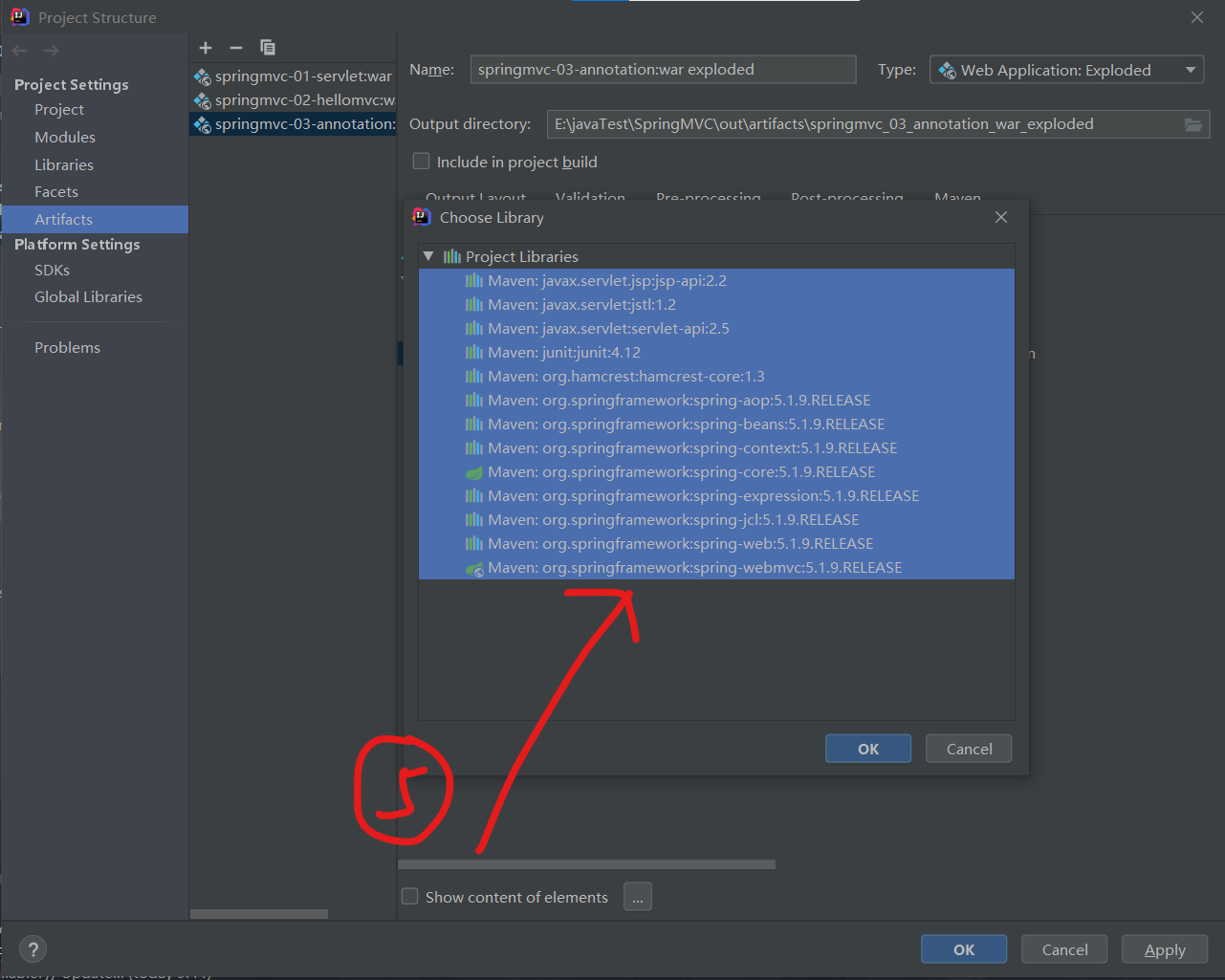Click the copy artifact icon

pos(268,48)
